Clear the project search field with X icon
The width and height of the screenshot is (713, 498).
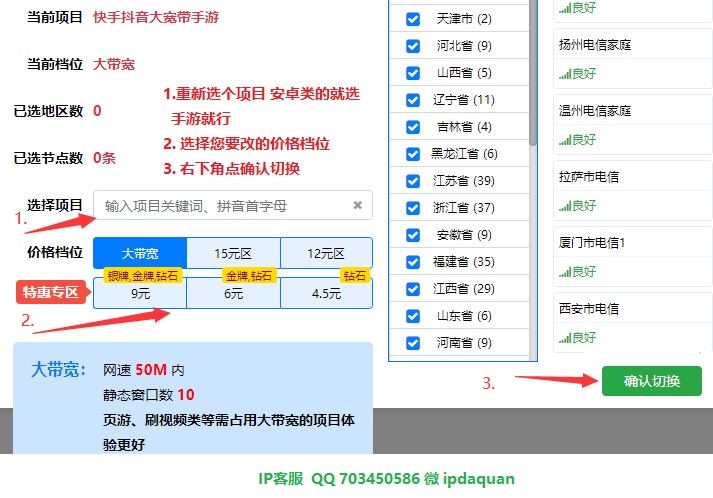tap(357, 206)
